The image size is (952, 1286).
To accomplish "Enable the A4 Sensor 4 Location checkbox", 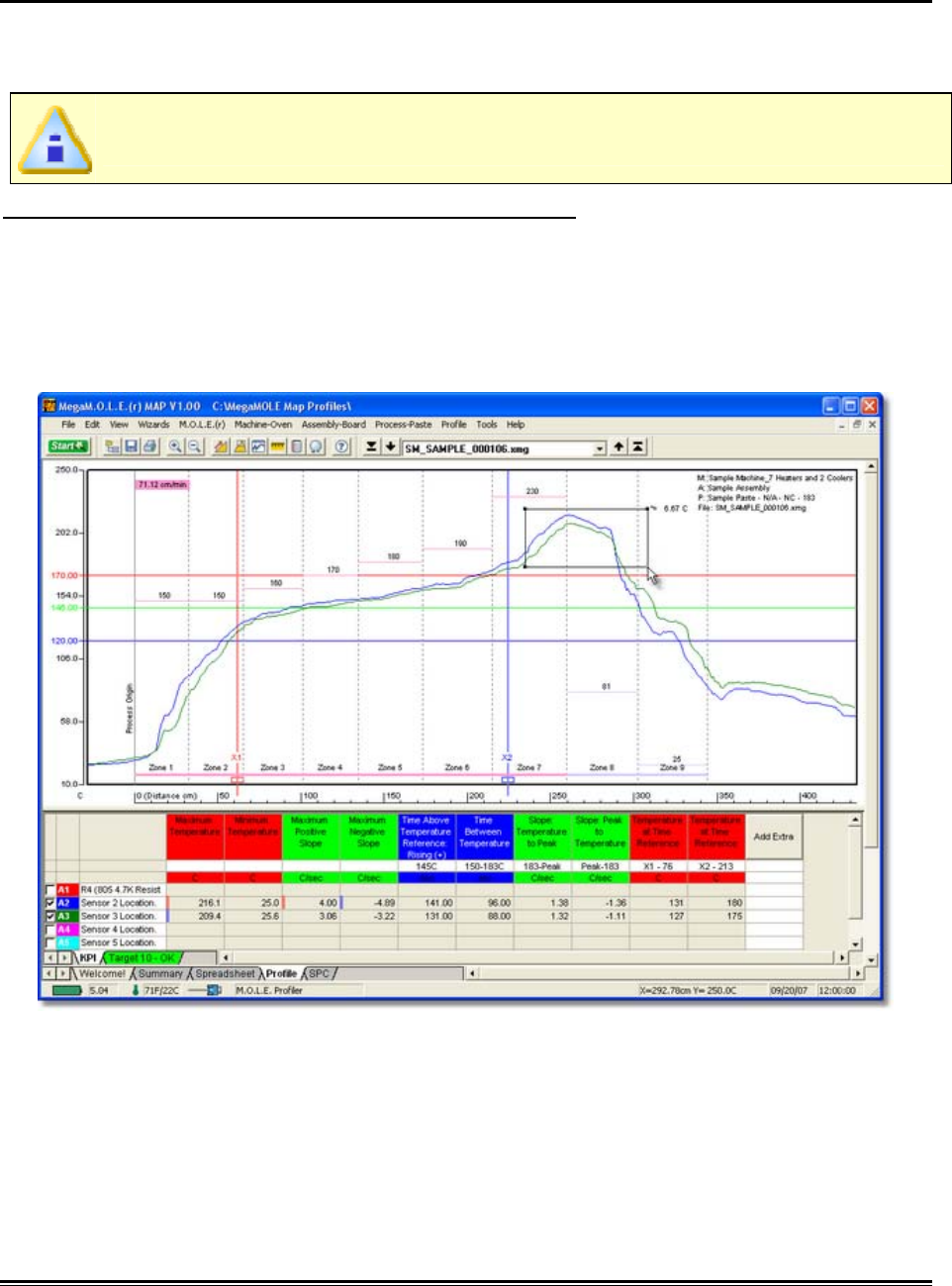I will [x=50, y=930].
